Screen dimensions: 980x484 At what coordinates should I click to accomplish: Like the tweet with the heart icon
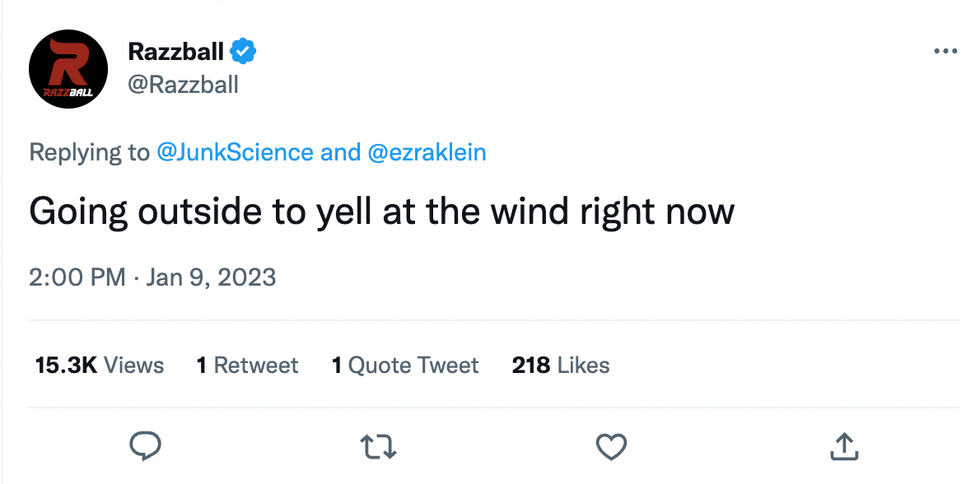point(611,446)
